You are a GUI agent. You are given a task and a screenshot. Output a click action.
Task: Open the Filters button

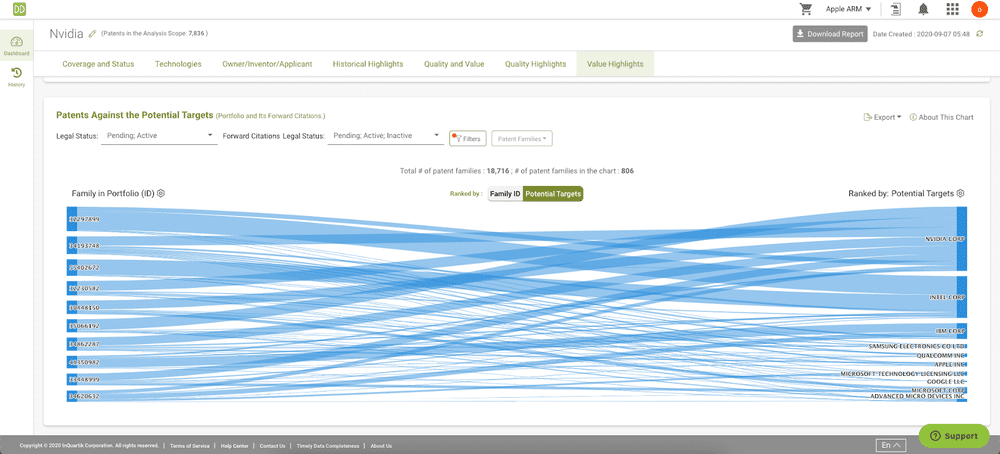pos(468,138)
